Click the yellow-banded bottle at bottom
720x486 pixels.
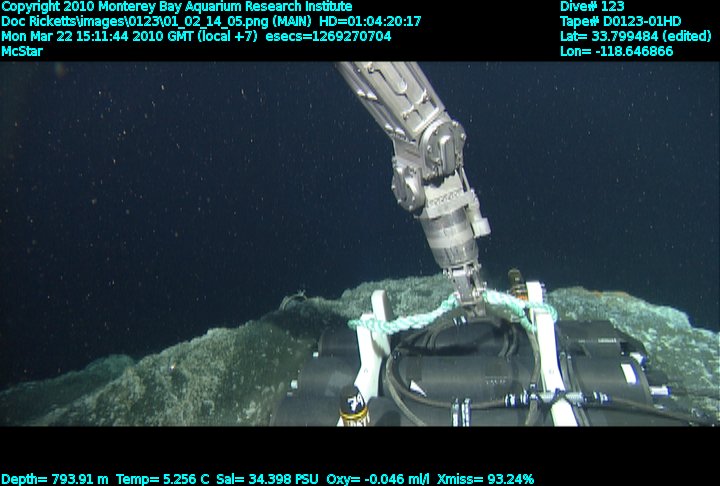tap(354, 406)
